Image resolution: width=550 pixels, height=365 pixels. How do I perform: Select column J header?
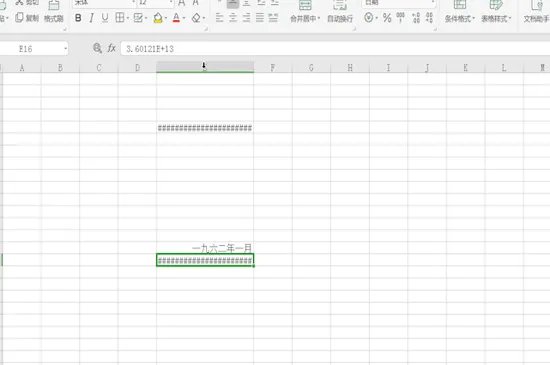(x=427, y=67)
